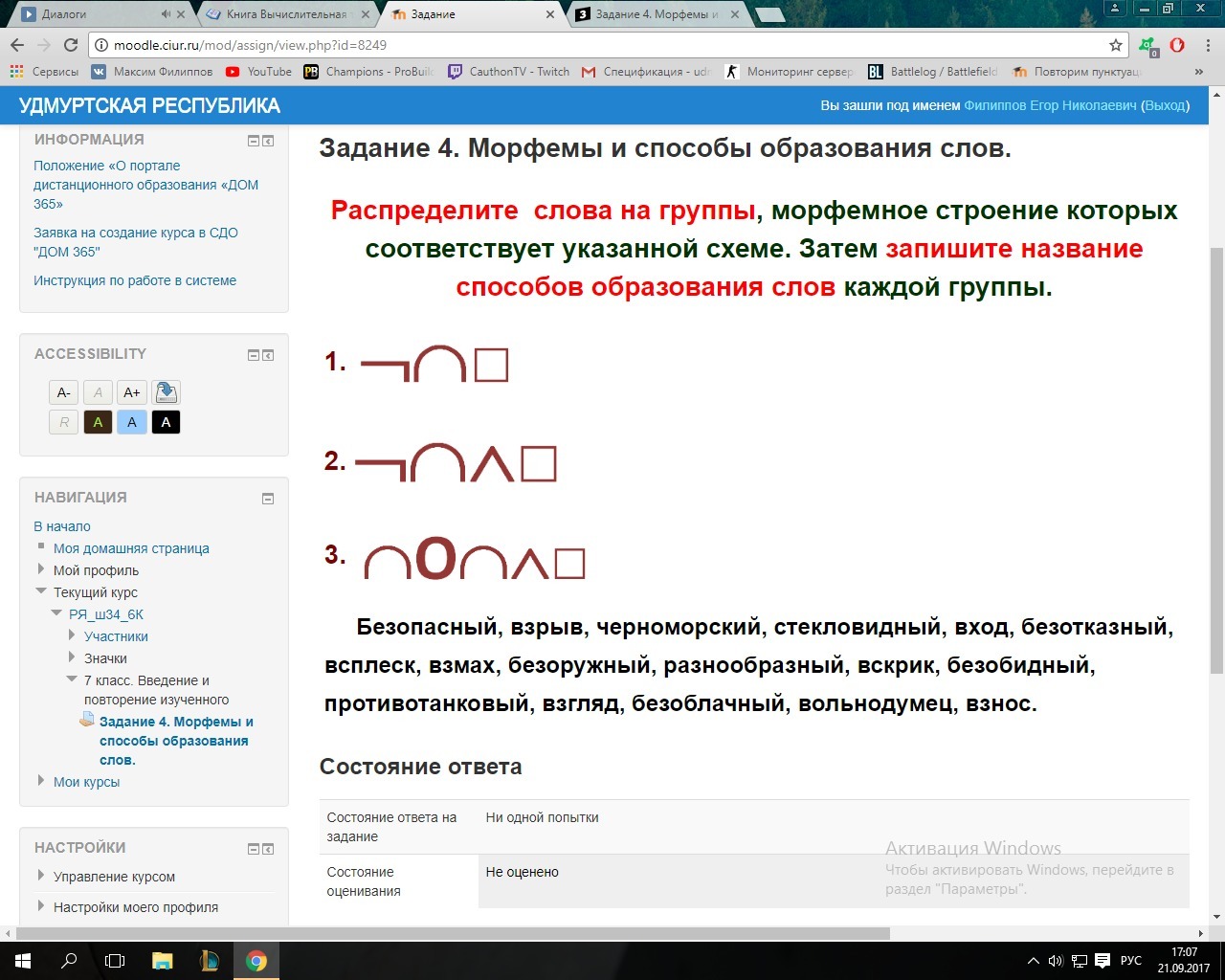Expand the Значки node
Screen dimensions: 1225x980
tap(73, 657)
